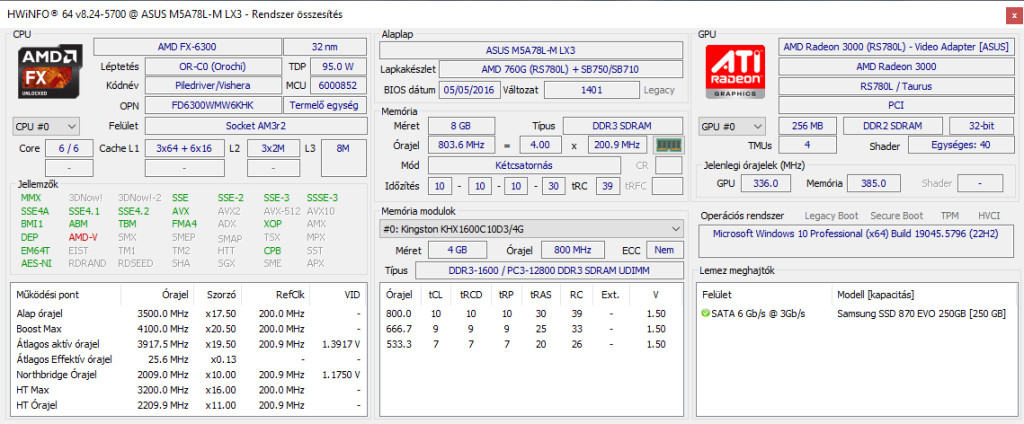Screen dimensions: 1024x424
Task: Click the FMA4 feature flag
Action: tap(184, 224)
